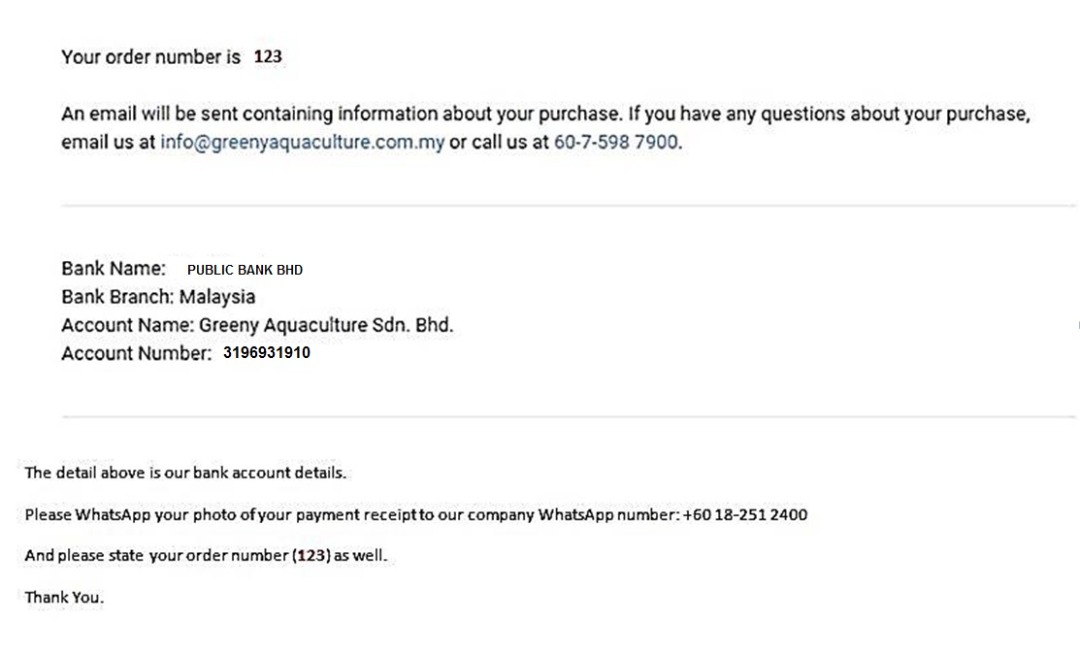The width and height of the screenshot is (1080, 653).
Task: Click the 'or call us at' text
Action: (x=499, y=143)
